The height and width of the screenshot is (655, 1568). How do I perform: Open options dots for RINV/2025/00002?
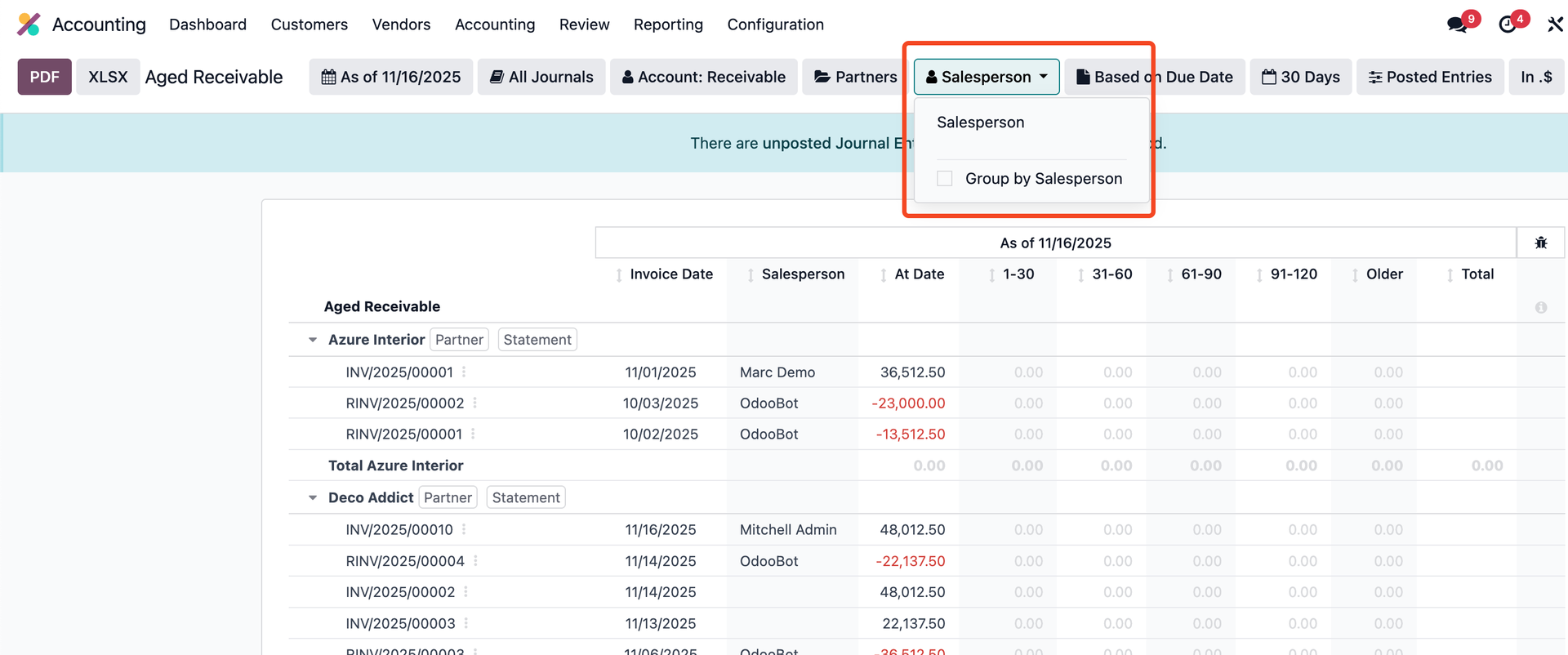pos(474,403)
